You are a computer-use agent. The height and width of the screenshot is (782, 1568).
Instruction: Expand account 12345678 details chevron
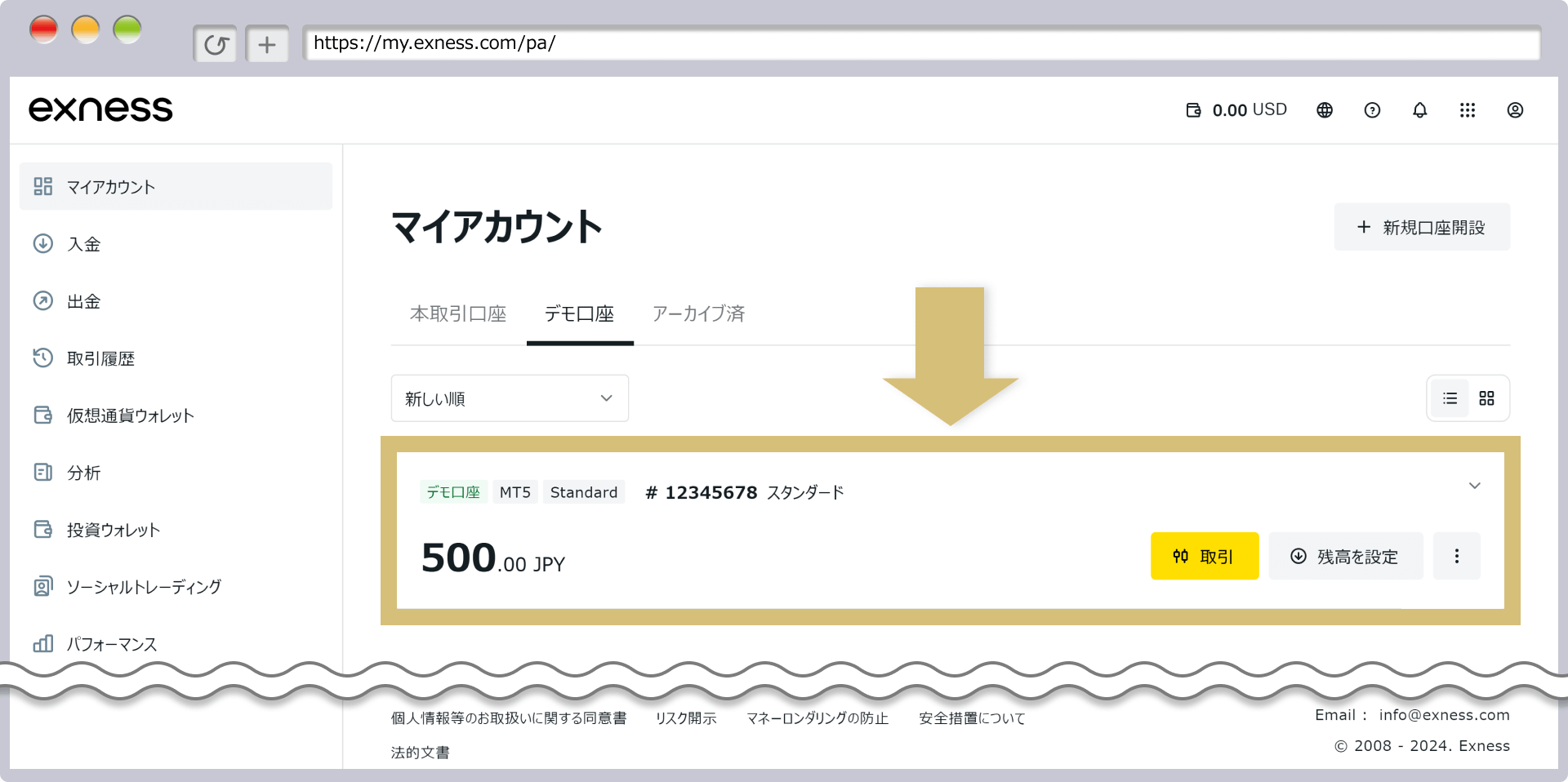pos(1474,486)
